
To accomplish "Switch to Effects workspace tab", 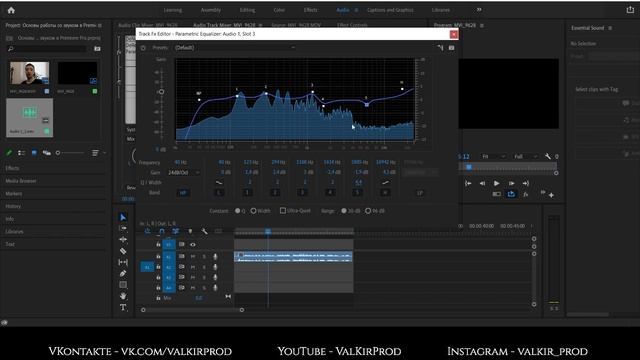I will [310, 10].
